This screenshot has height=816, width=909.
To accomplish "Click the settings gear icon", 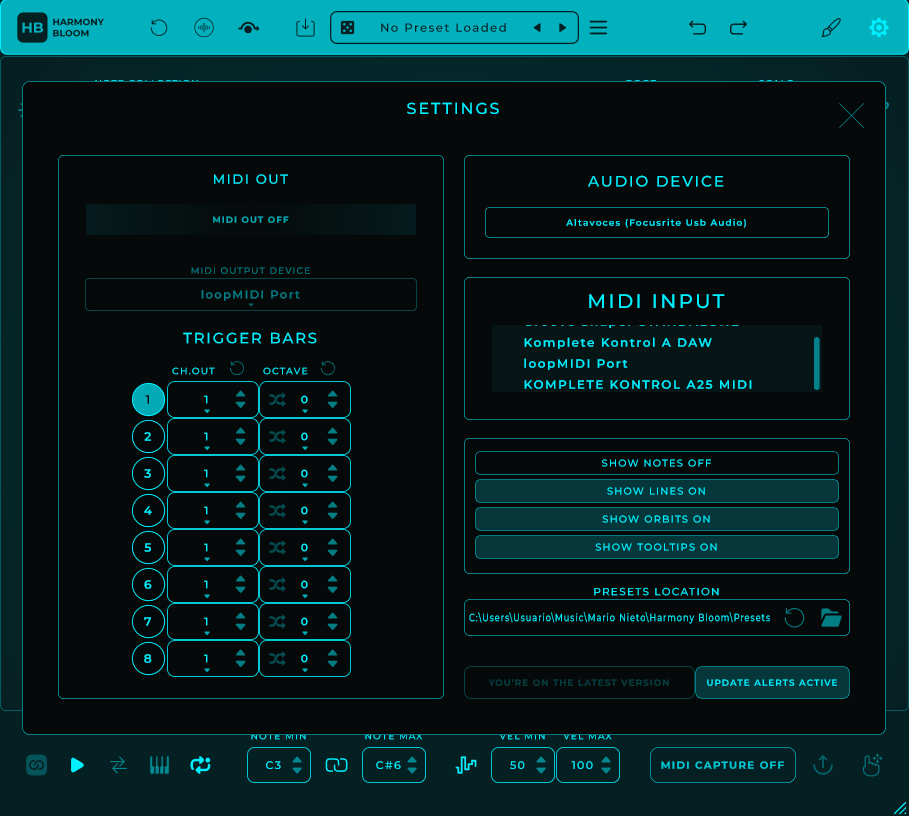I will tap(878, 27).
